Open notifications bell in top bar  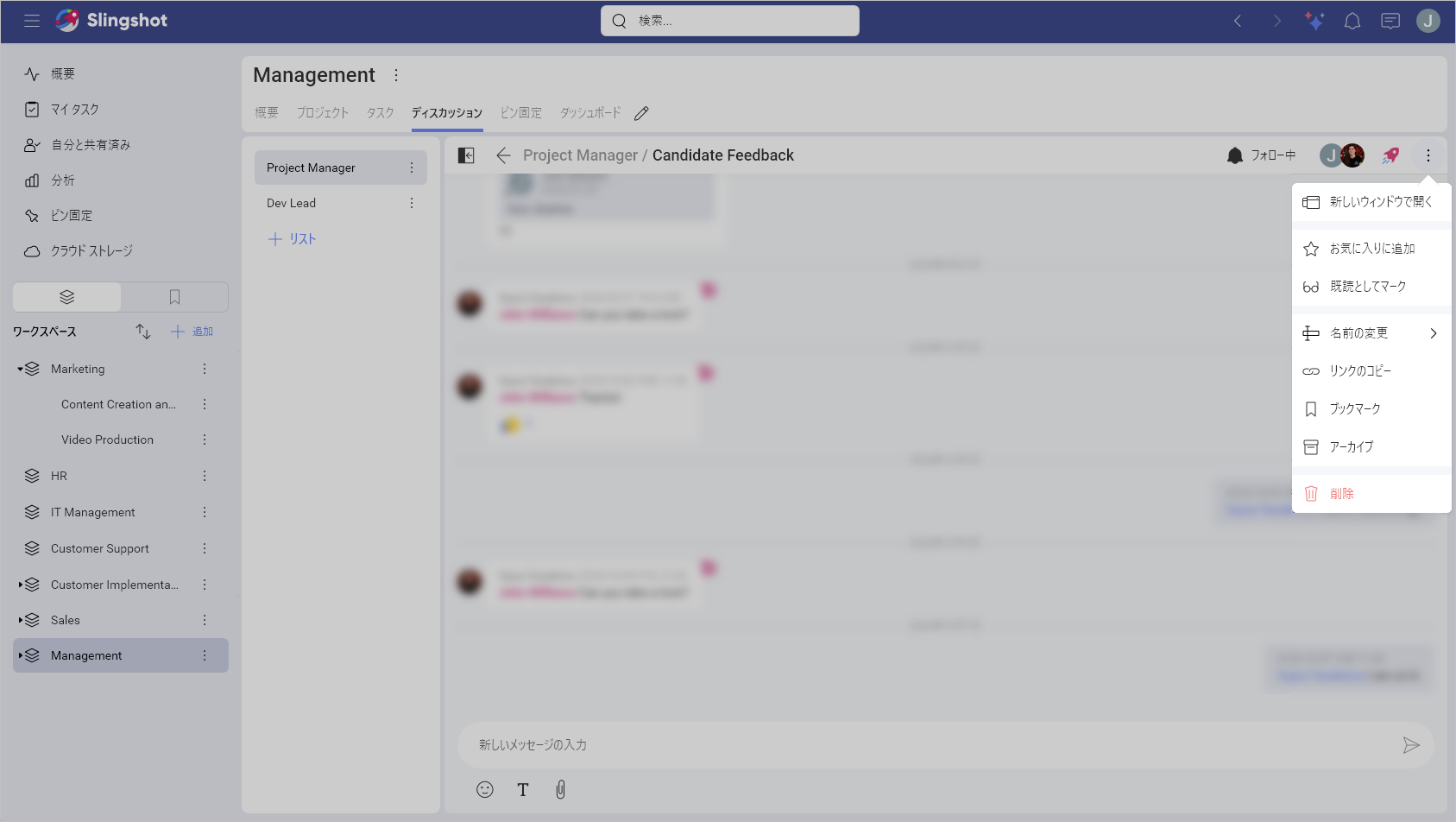(x=1352, y=21)
